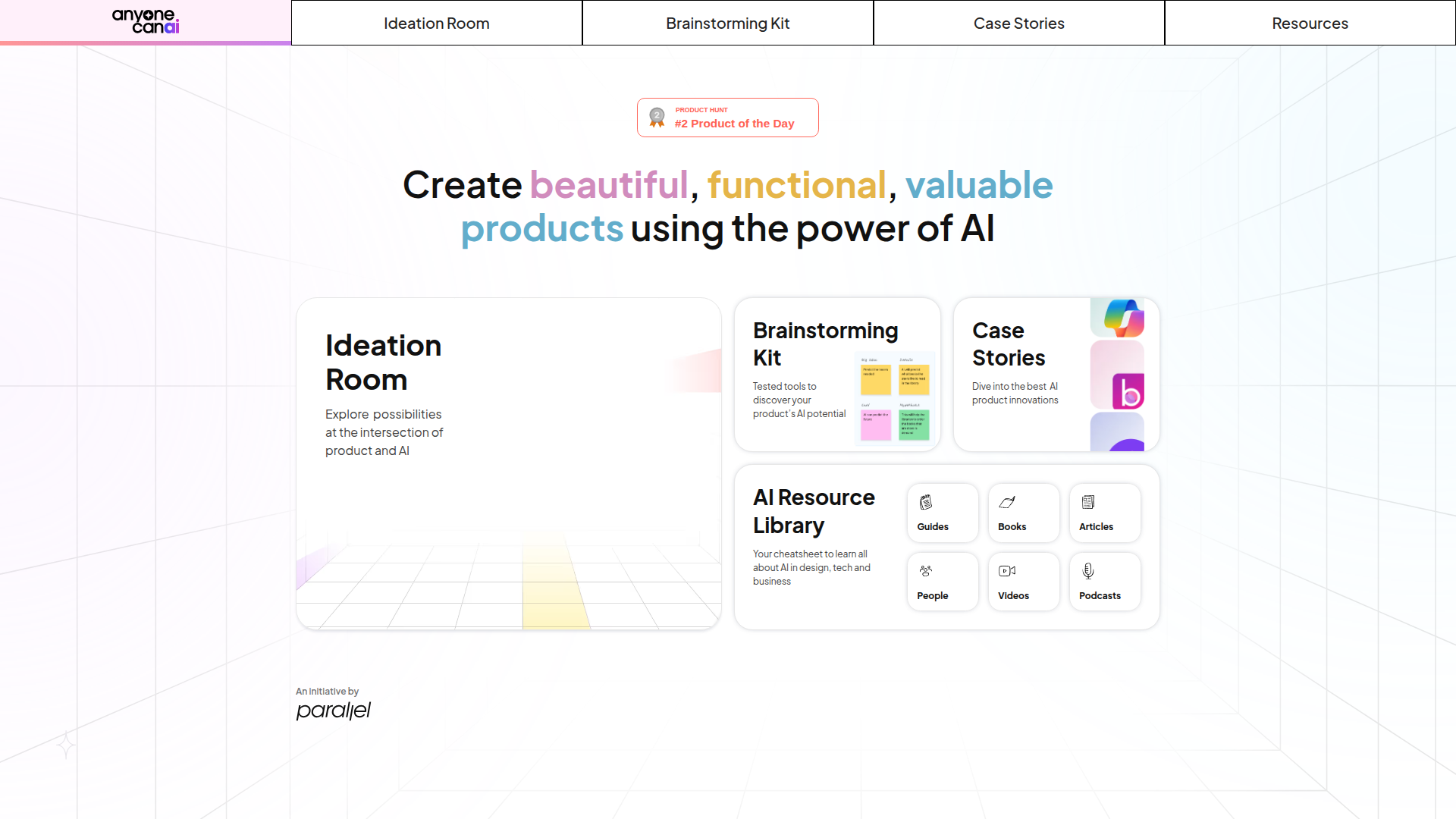Click the Product Hunt medal icon
The height and width of the screenshot is (819, 1456).
[657, 118]
